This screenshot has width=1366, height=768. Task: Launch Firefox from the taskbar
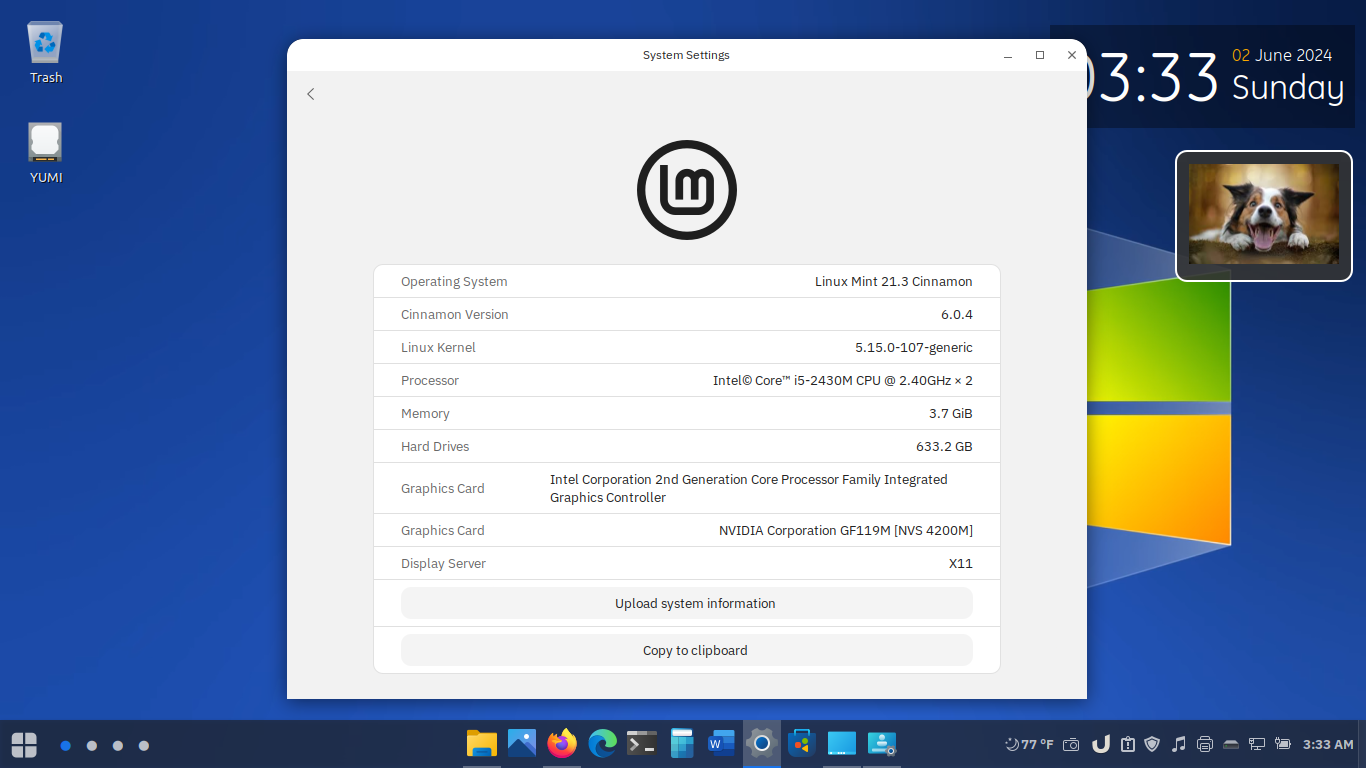[562, 743]
